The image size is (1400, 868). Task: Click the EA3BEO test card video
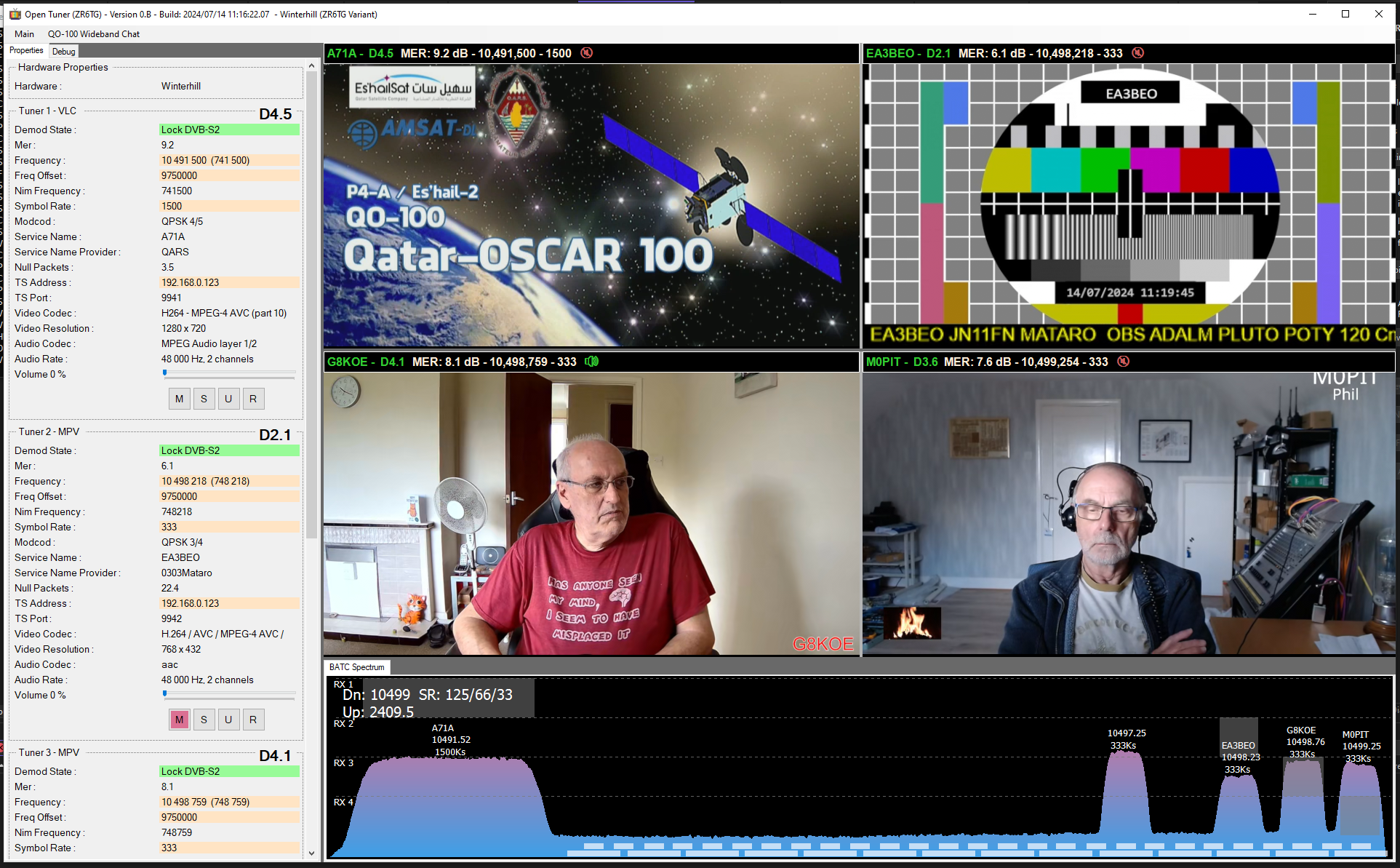[x=1128, y=206]
